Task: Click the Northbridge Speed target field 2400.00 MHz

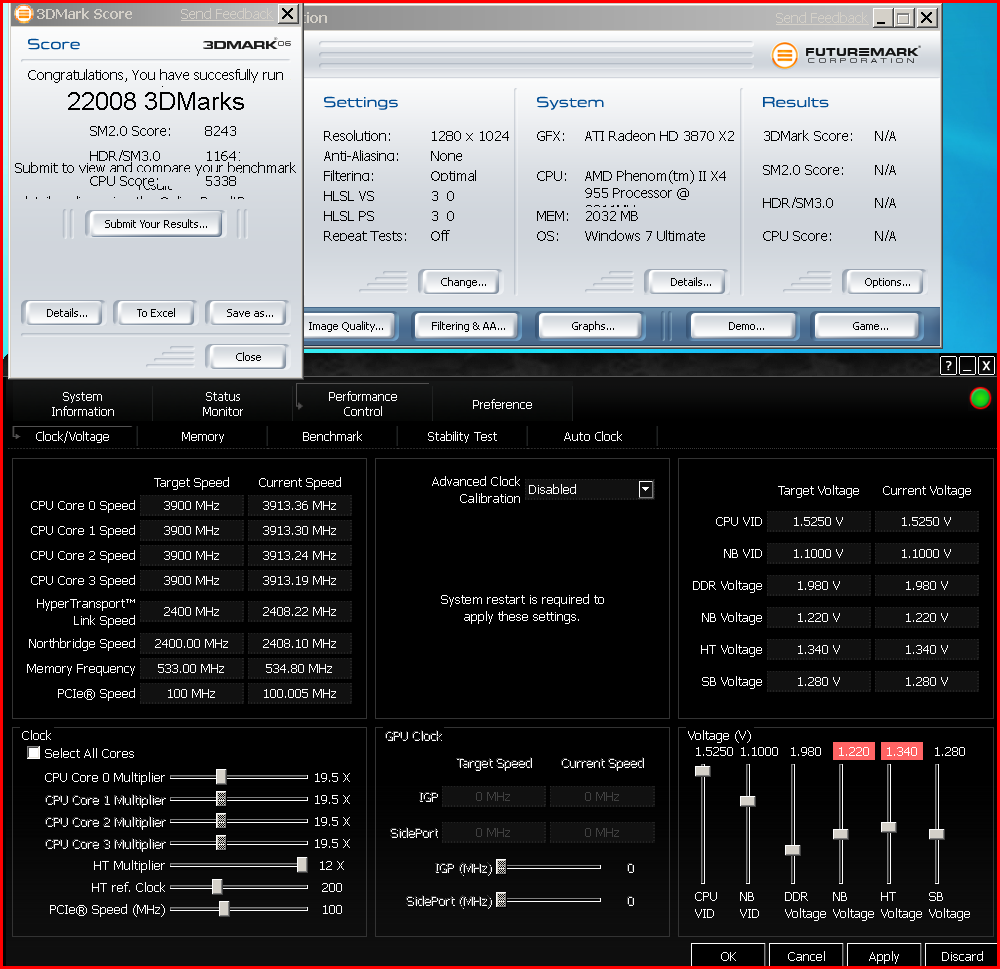Action: click(191, 644)
